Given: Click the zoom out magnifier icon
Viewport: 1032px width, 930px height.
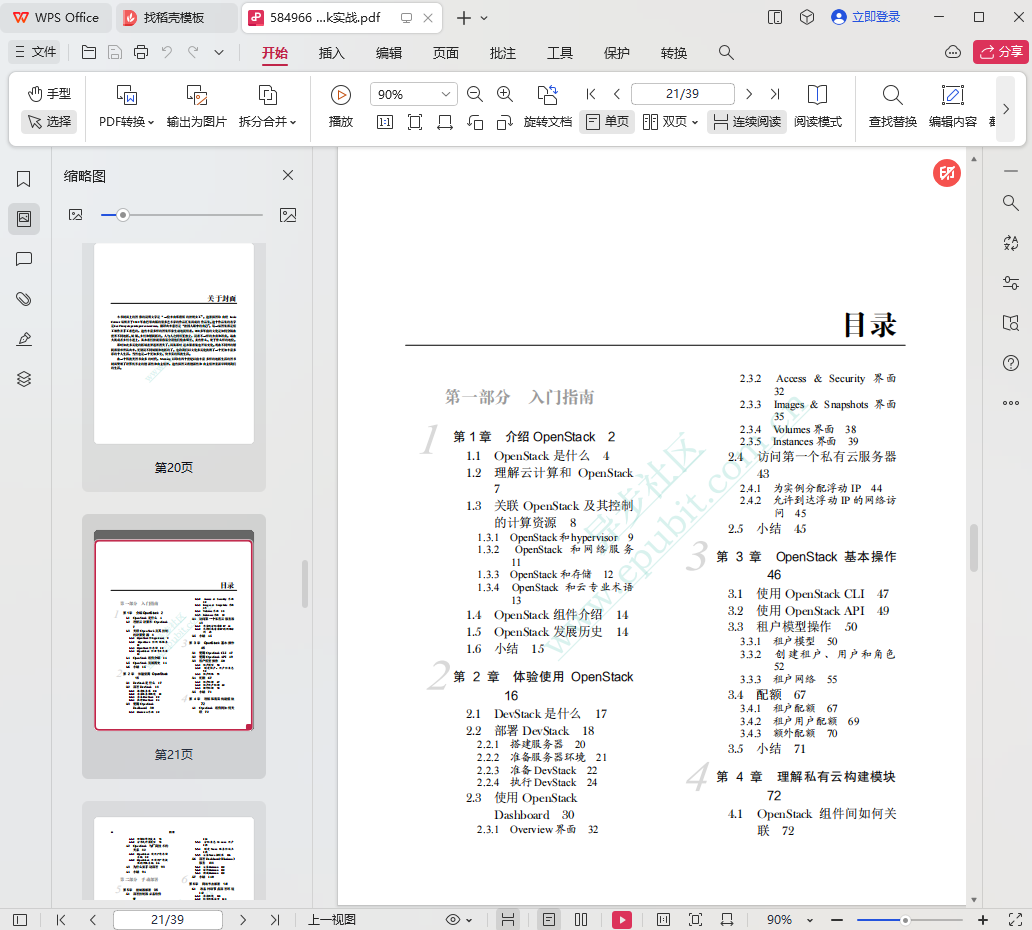Looking at the screenshot, I should click(475, 94).
